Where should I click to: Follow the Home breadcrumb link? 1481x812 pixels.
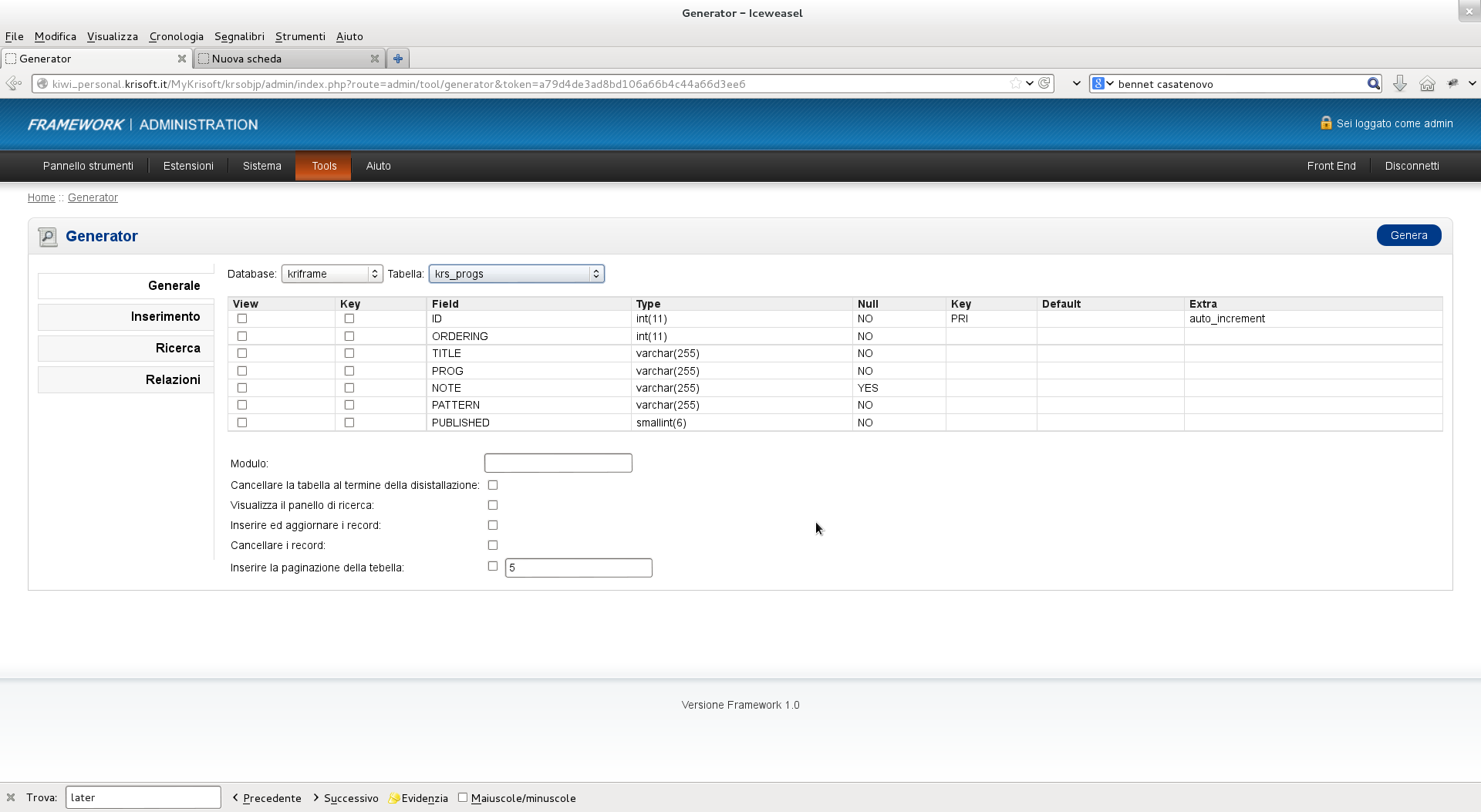(x=41, y=197)
